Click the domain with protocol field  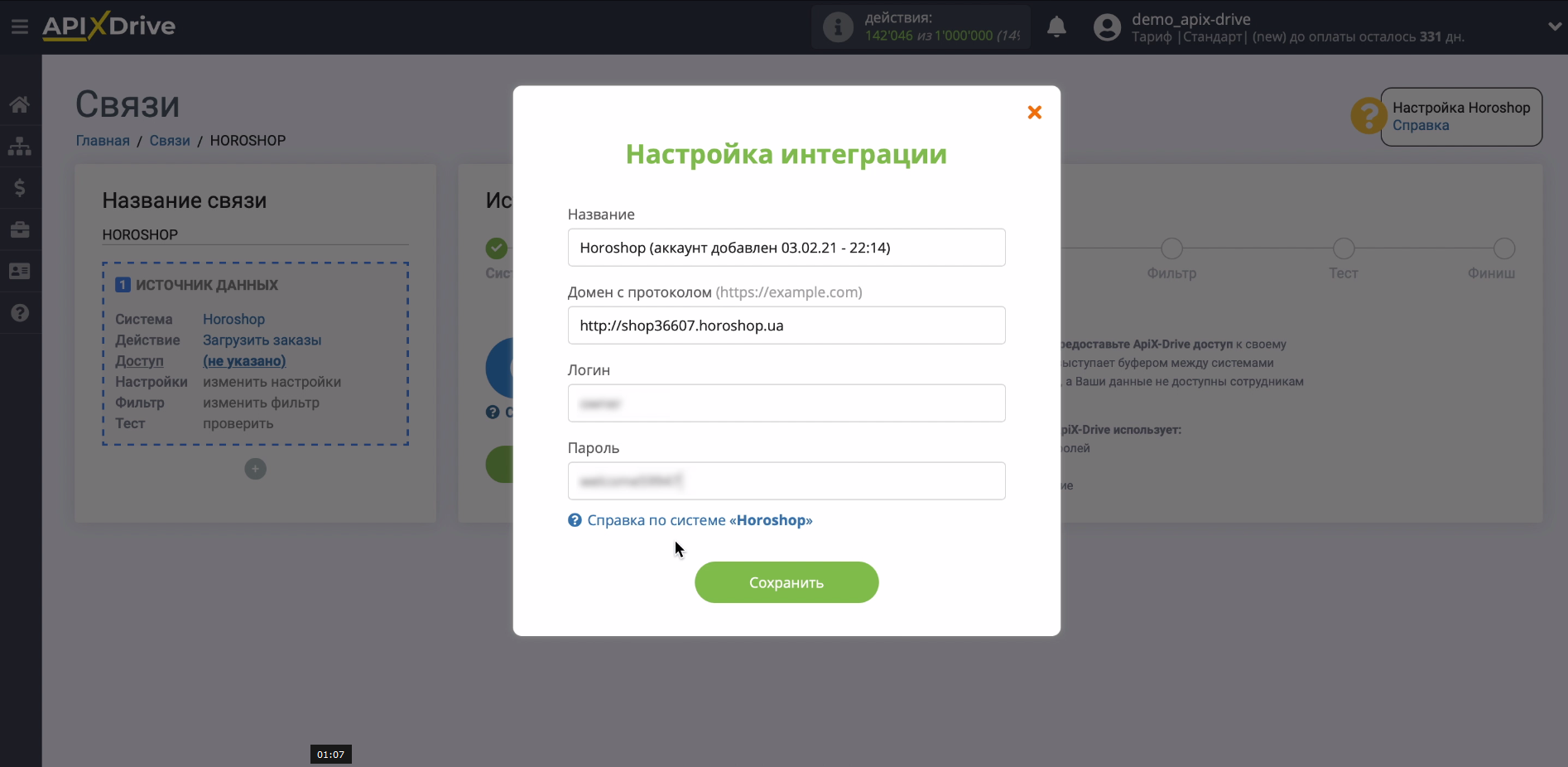(x=786, y=326)
